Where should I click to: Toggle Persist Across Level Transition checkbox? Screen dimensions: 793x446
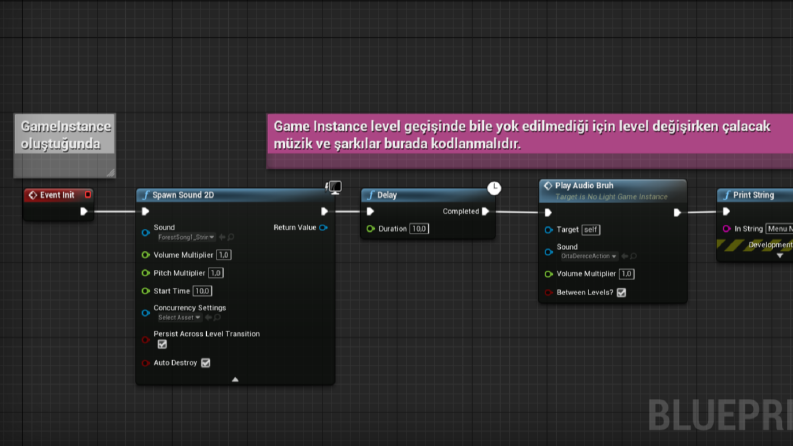162,344
